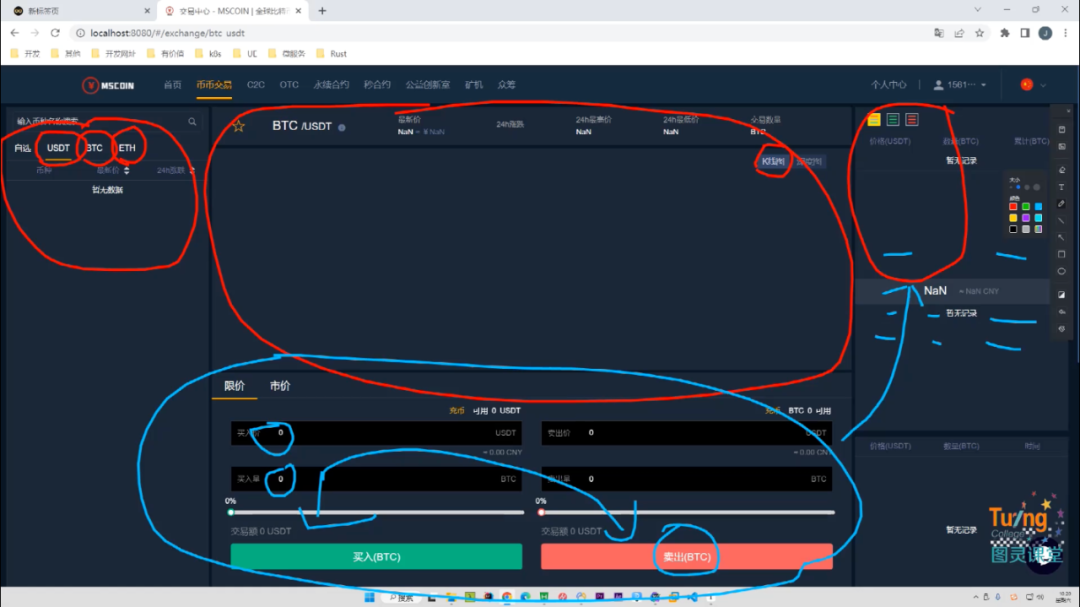Switch to the K-line chart view
The image size is (1080, 607).
[x=773, y=161]
